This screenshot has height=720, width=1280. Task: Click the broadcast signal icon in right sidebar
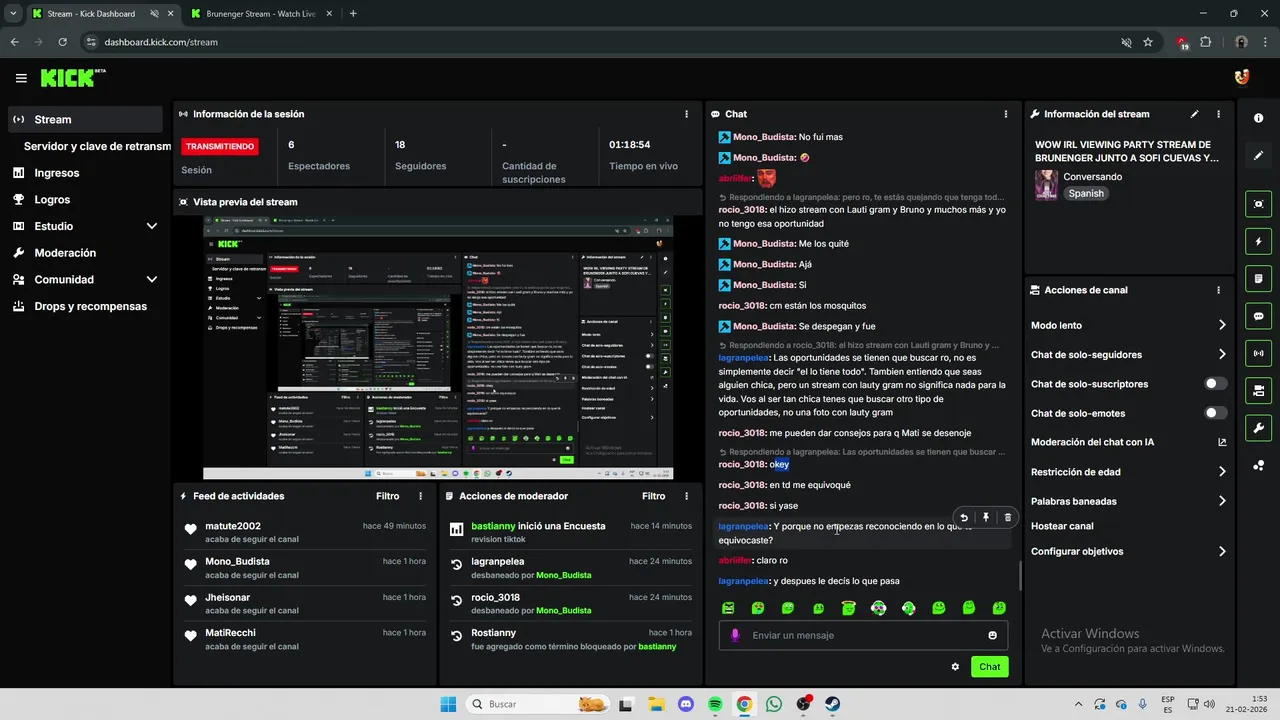(x=1258, y=352)
